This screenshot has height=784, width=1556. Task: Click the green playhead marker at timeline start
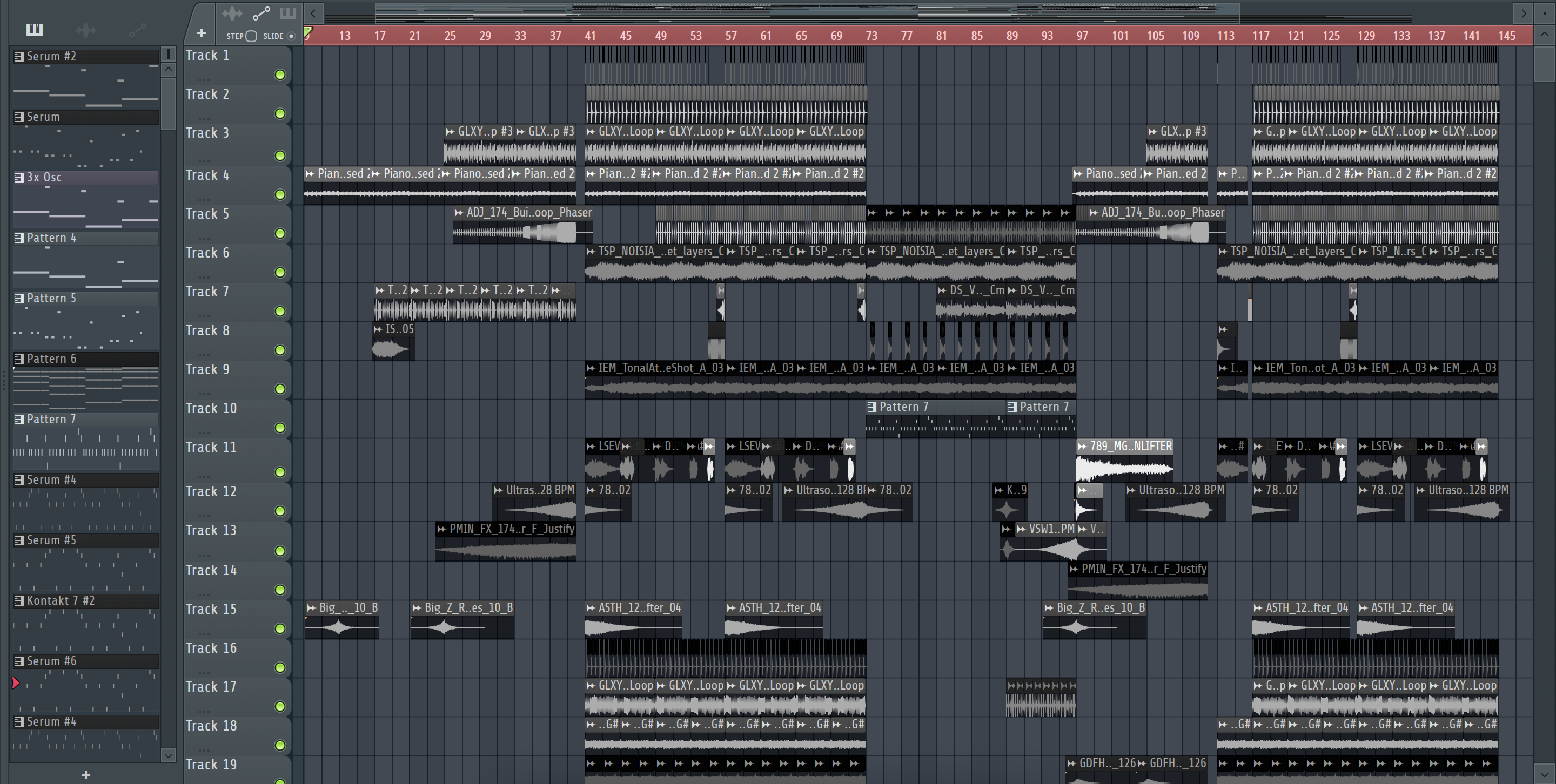(x=307, y=32)
